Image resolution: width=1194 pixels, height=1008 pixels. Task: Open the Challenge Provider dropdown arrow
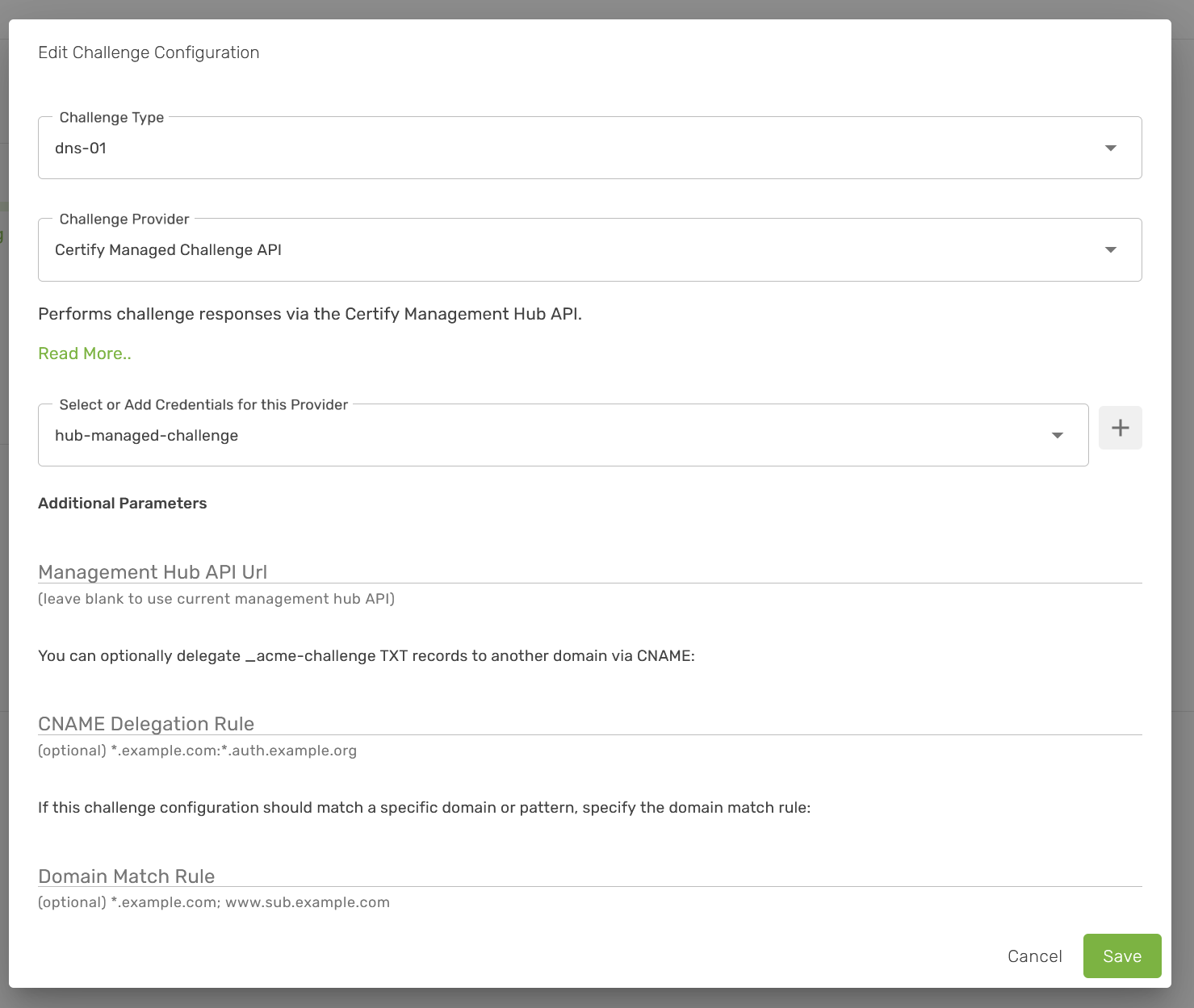coord(1110,249)
